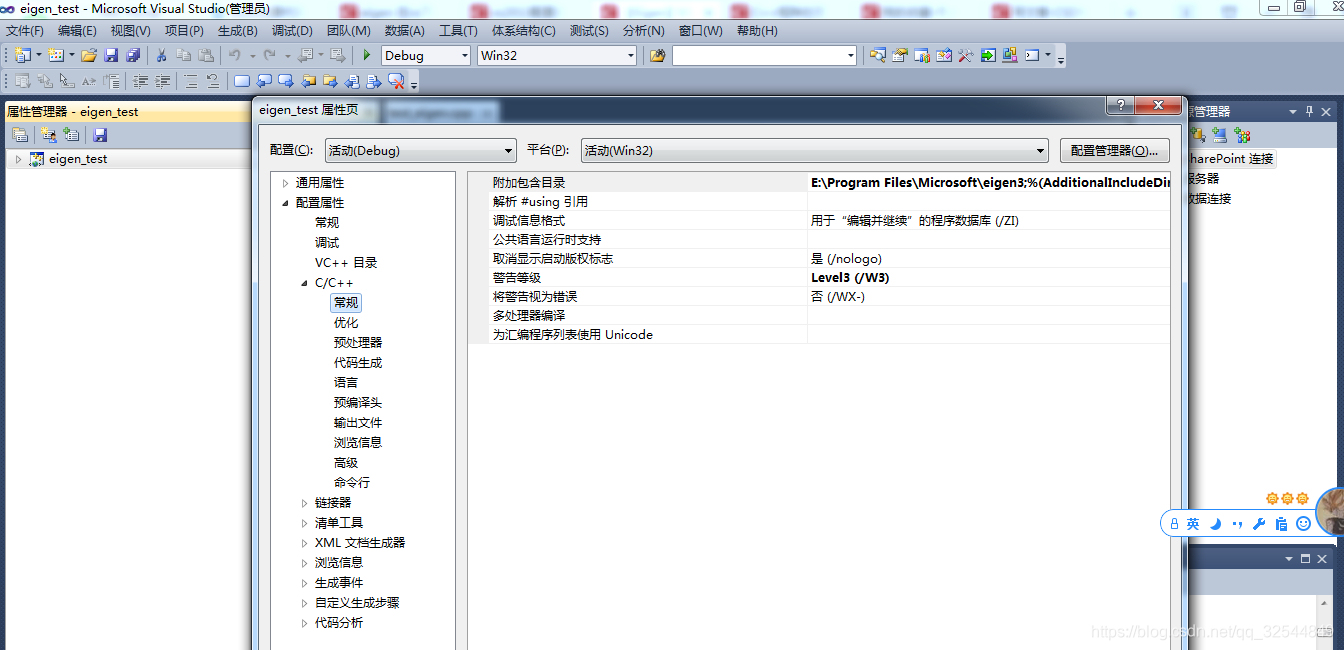This screenshot has width=1344, height=650.
Task: Click the 警告等级 Level3 (/W3) value
Action: click(988, 277)
